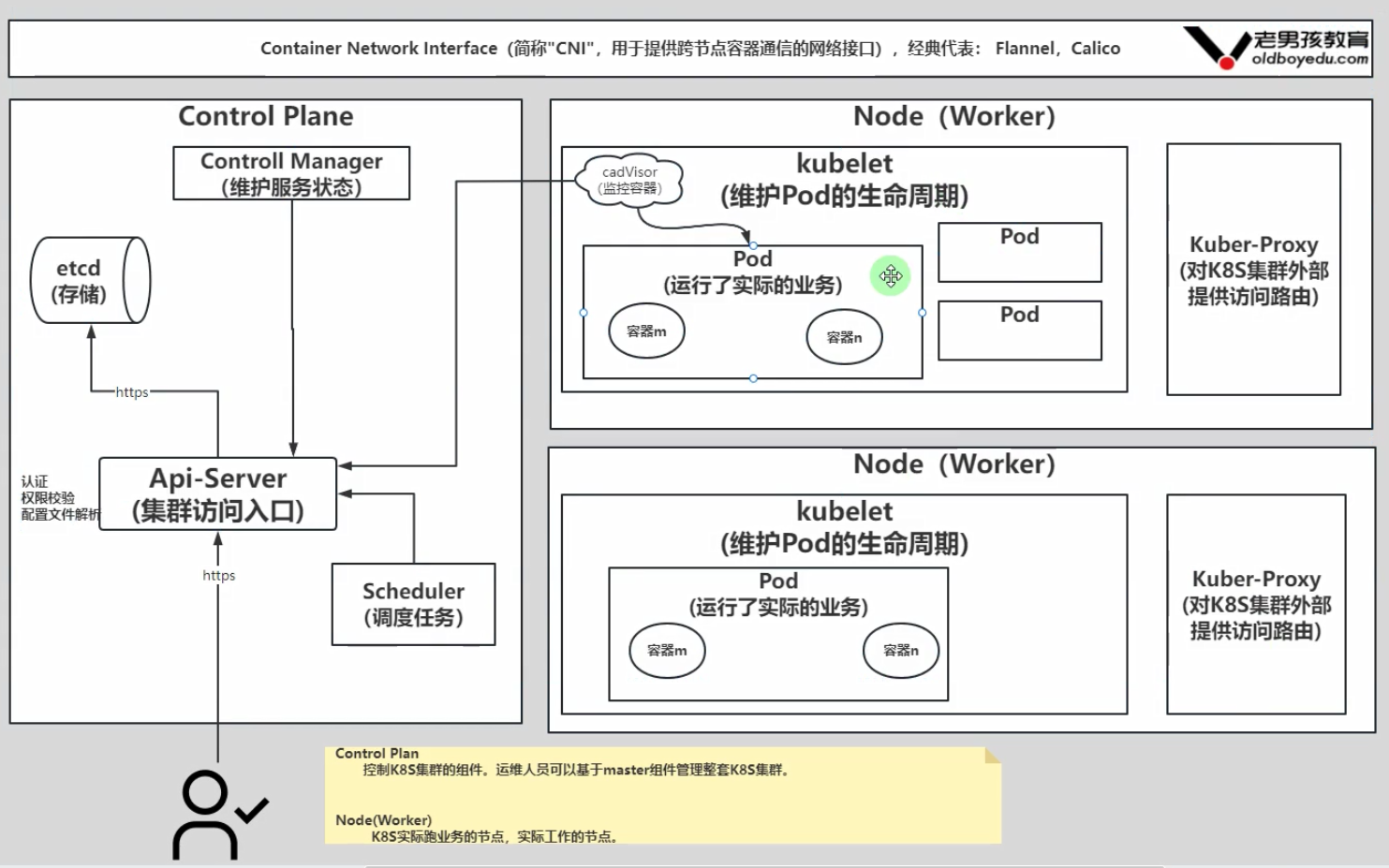Select the etcd storage cylinder

(x=91, y=280)
